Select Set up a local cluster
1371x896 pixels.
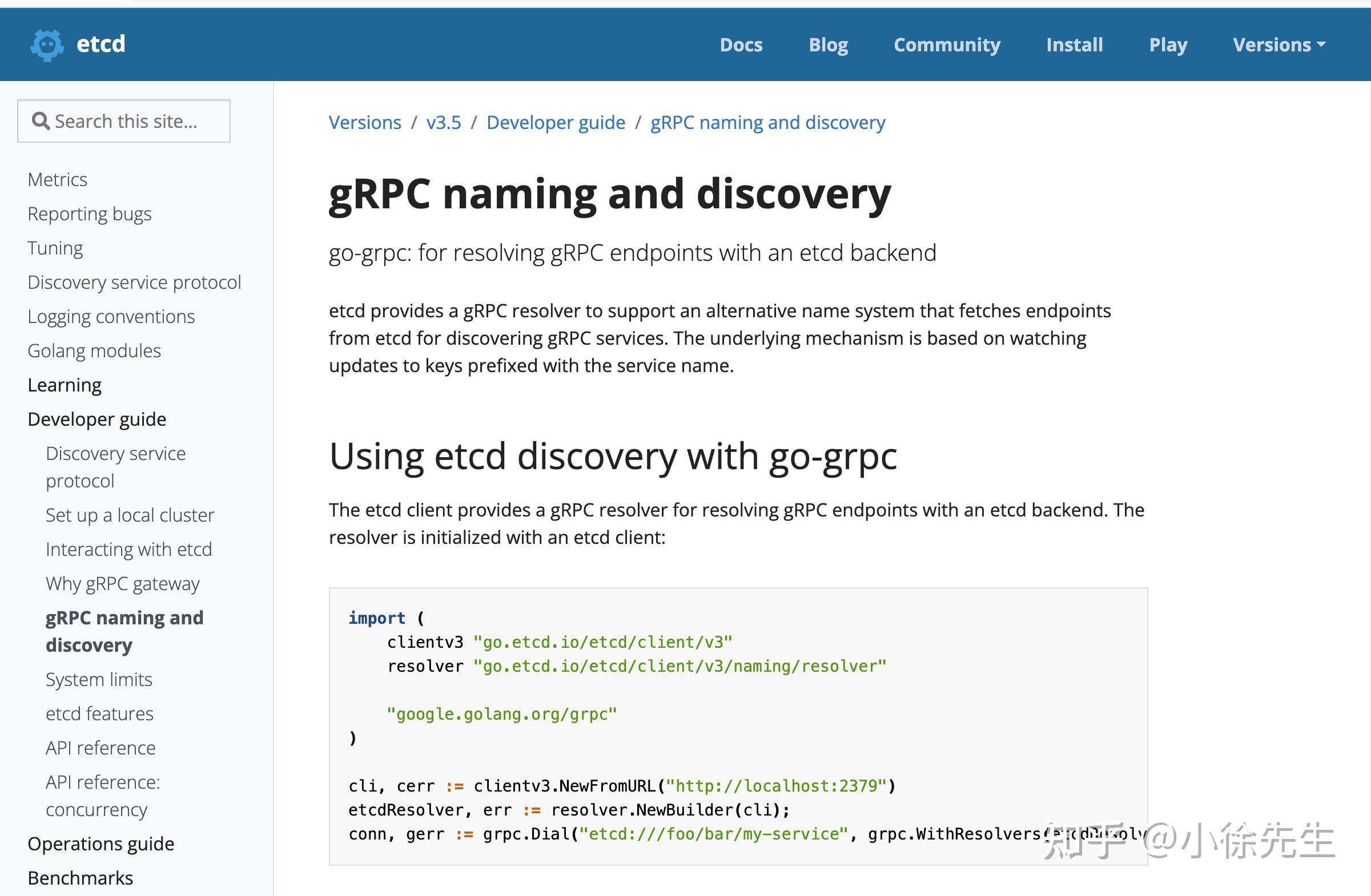coord(130,515)
